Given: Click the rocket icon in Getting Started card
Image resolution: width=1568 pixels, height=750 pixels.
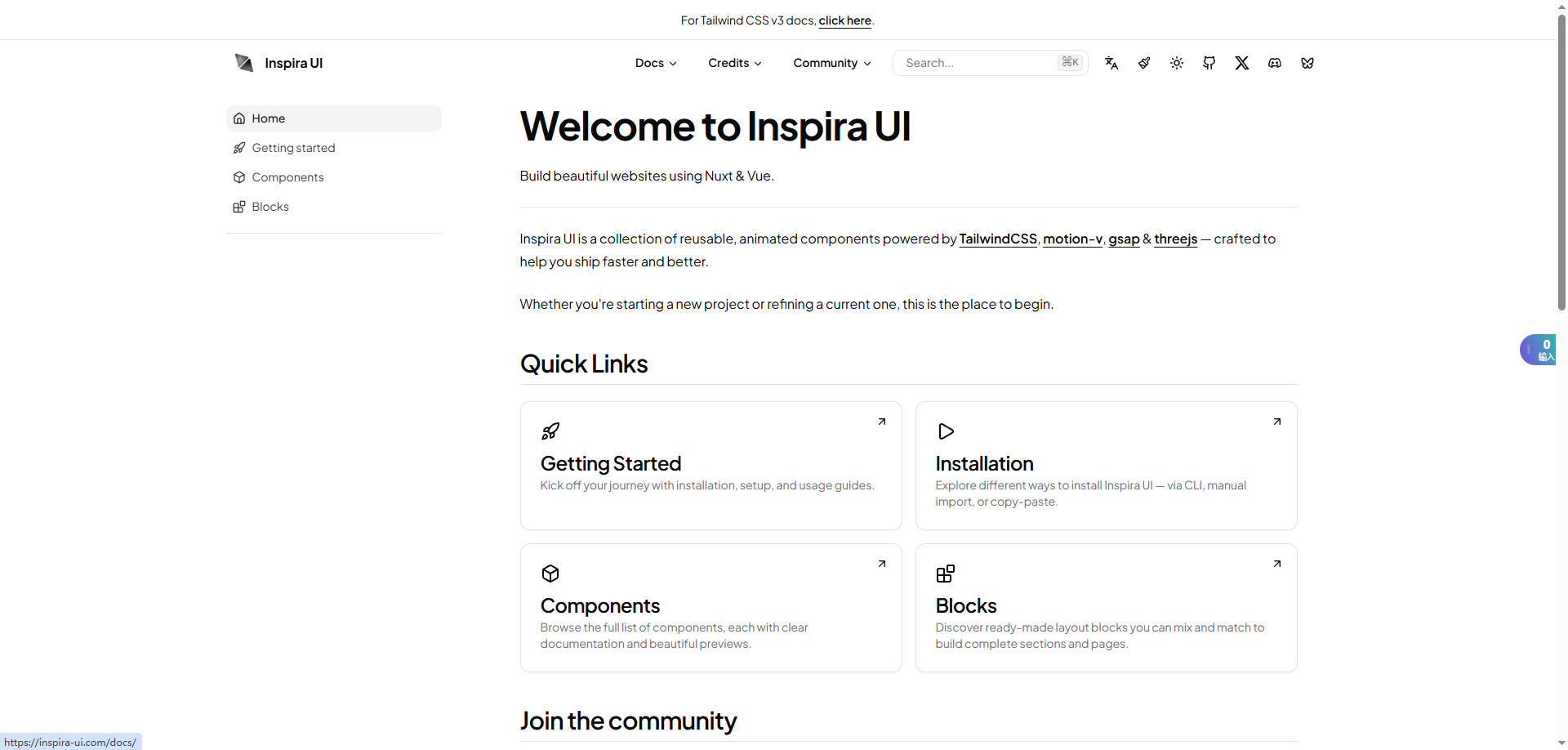Looking at the screenshot, I should (550, 431).
